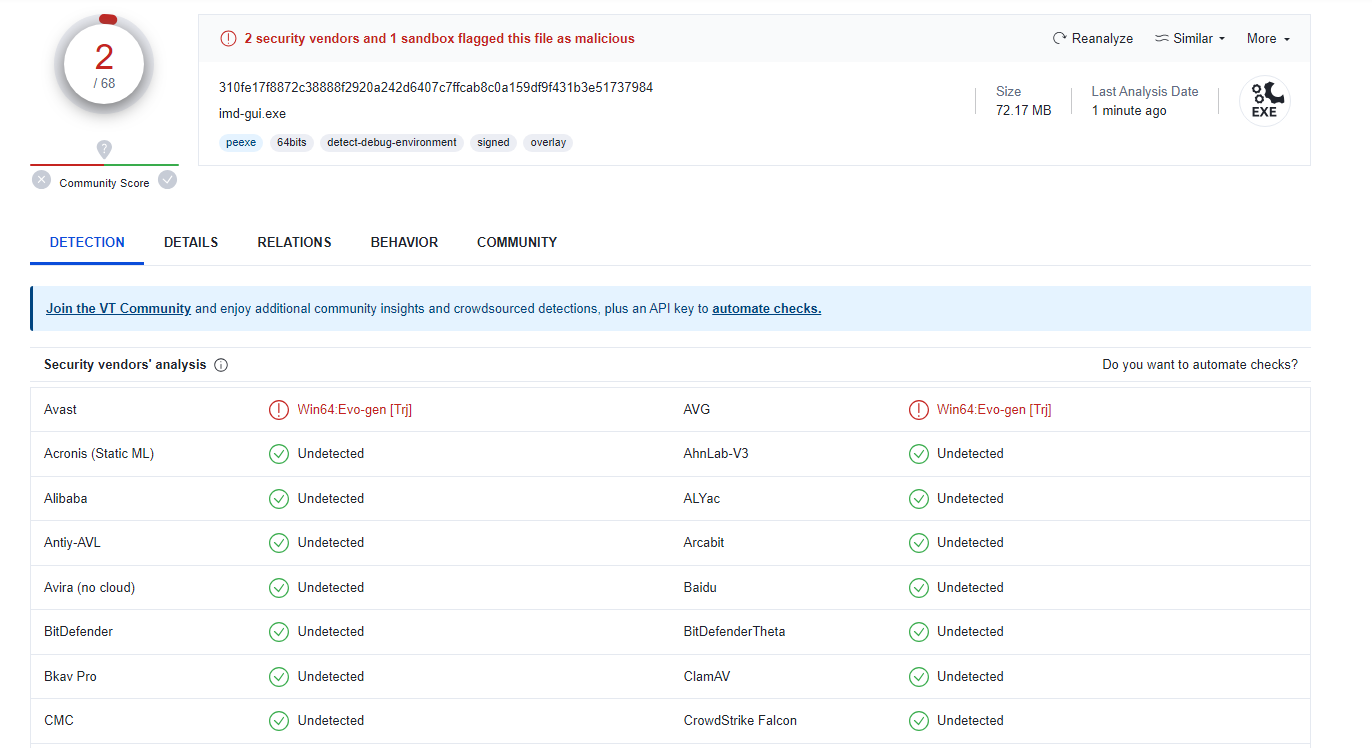The height and width of the screenshot is (748, 1372).
Task: Open the Similar dropdown menu
Action: click(1189, 39)
